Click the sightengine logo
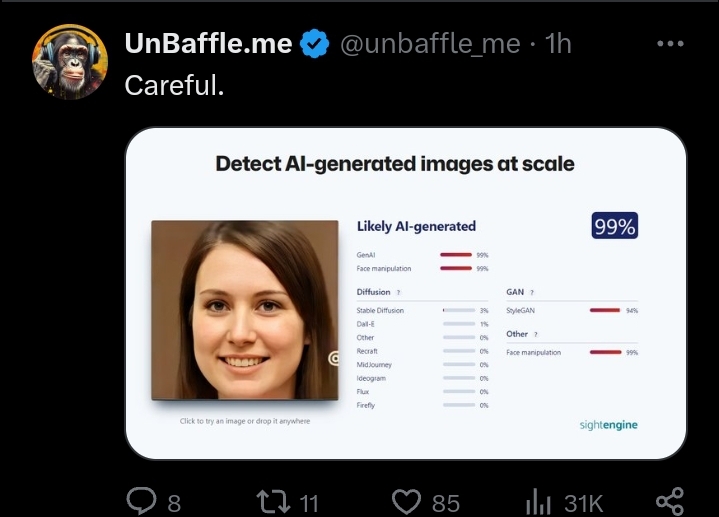This screenshot has height=517, width=719. (x=608, y=425)
